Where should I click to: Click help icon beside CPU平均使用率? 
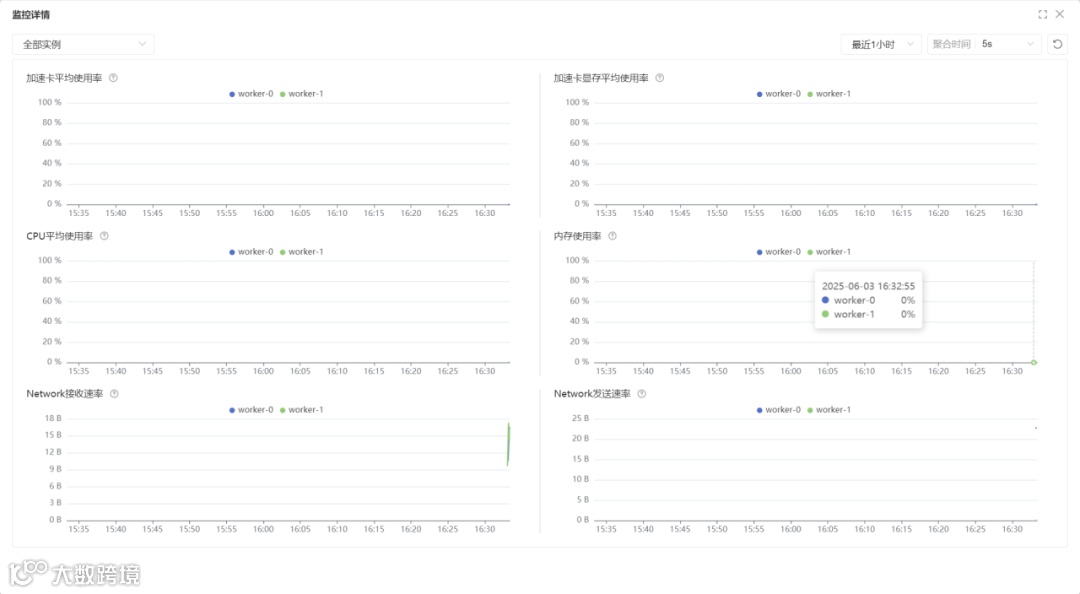pos(105,236)
